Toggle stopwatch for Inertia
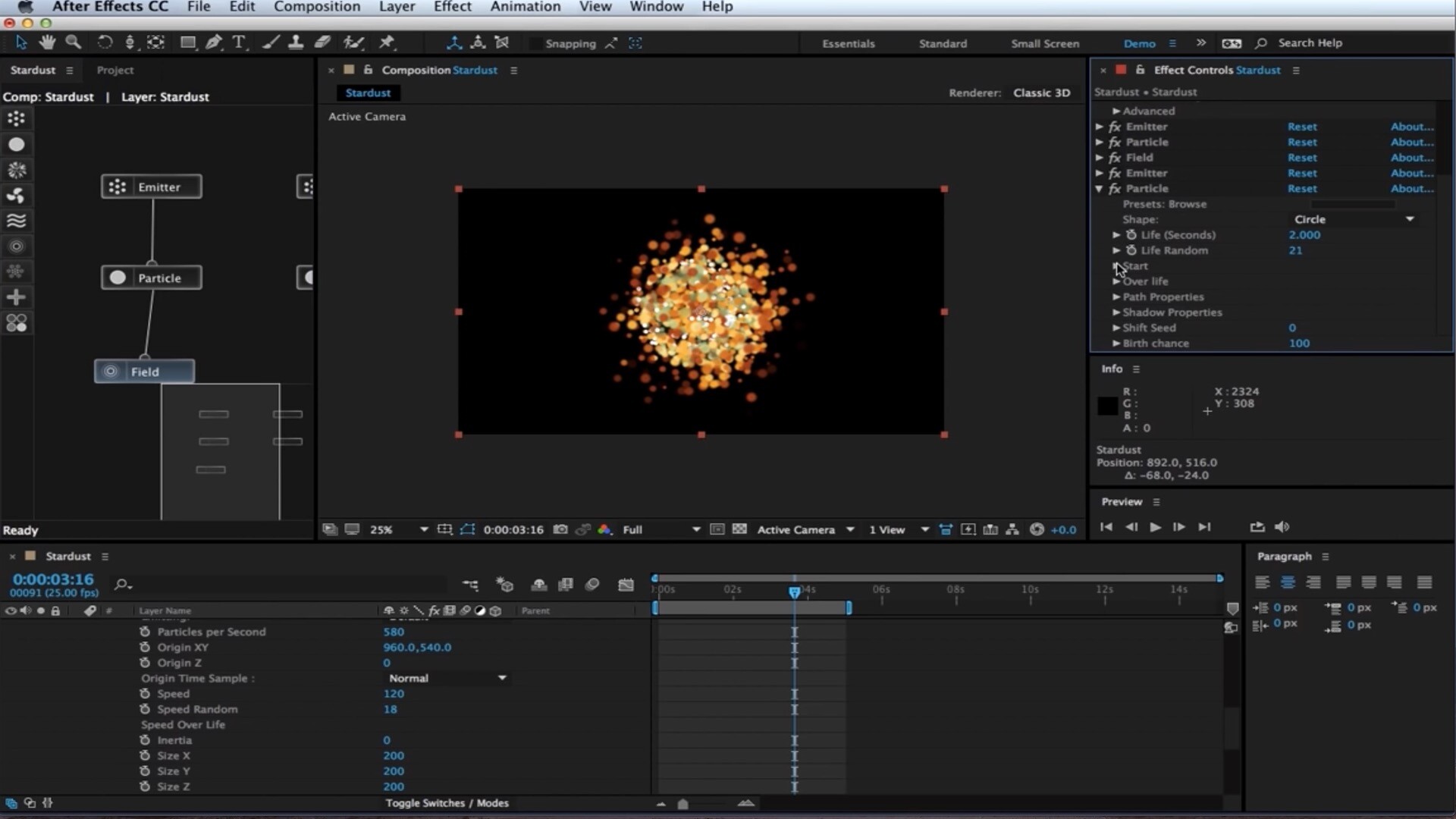 (x=145, y=740)
